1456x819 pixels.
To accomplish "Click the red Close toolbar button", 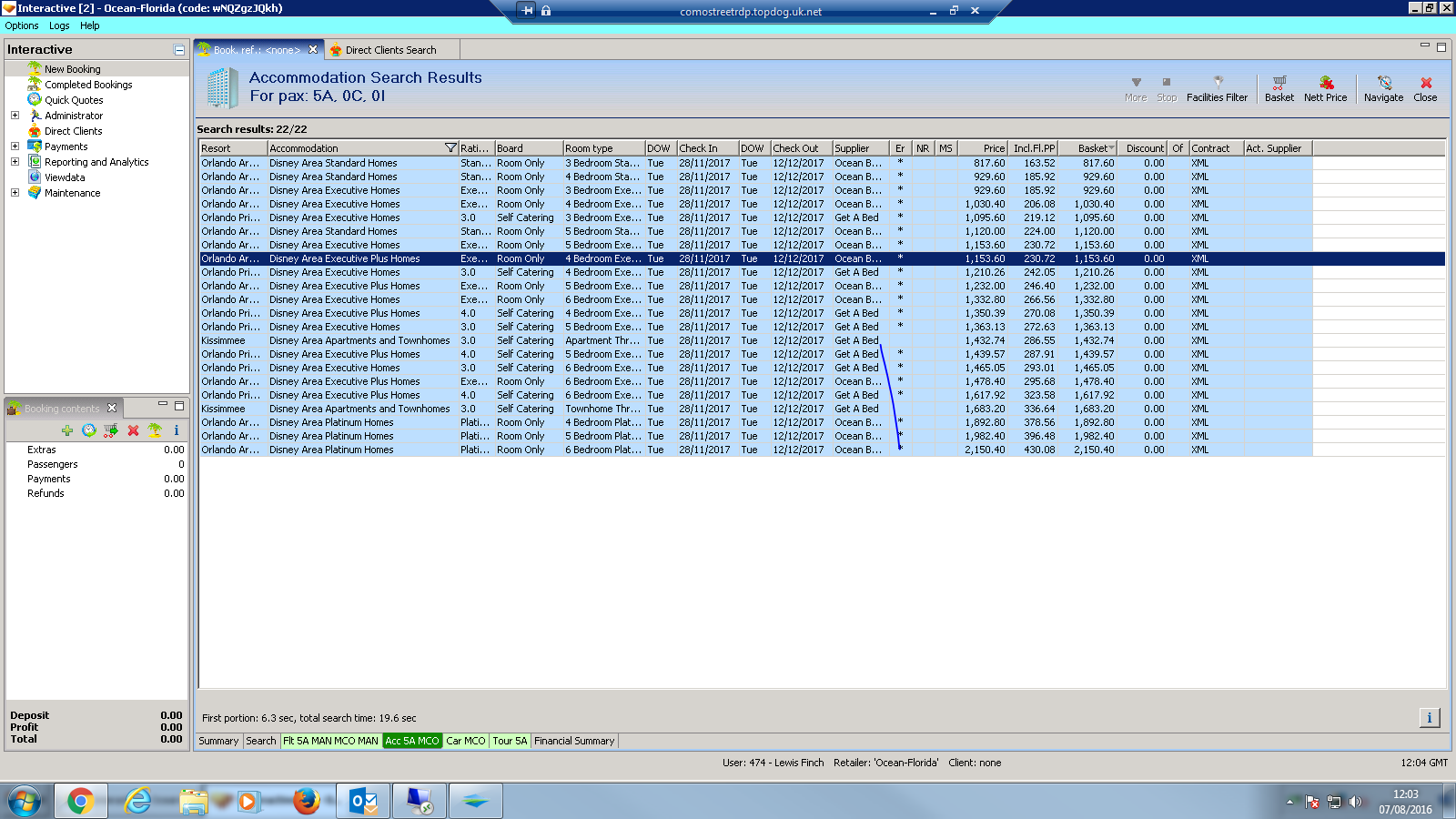I will click(x=1426, y=89).
